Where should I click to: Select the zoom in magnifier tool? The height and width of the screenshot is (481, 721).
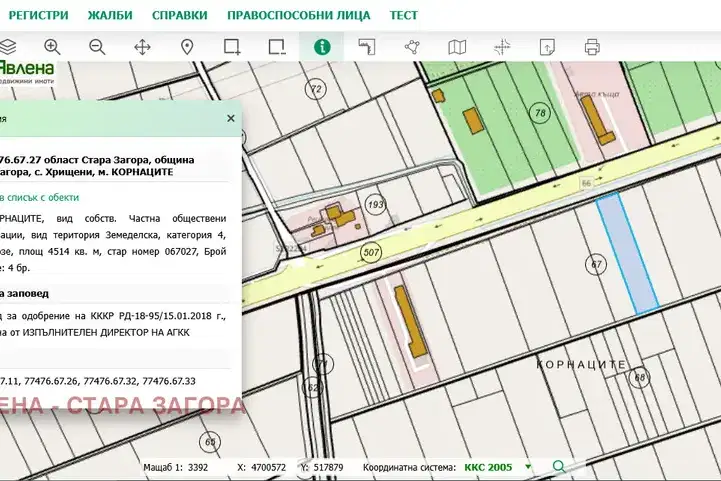click(52, 47)
